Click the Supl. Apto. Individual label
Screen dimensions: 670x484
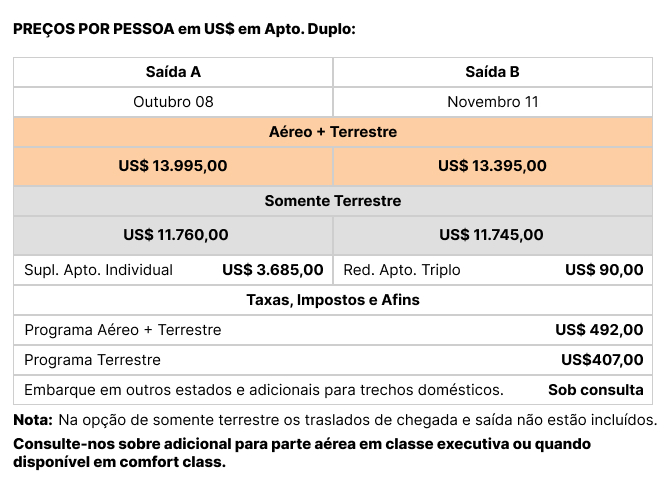point(99,270)
